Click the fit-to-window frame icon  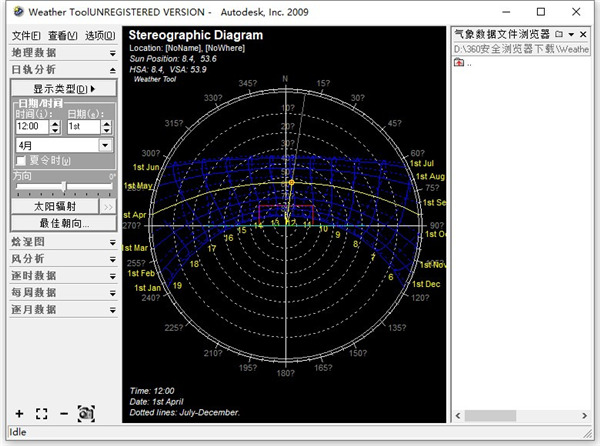pos(41,413)
